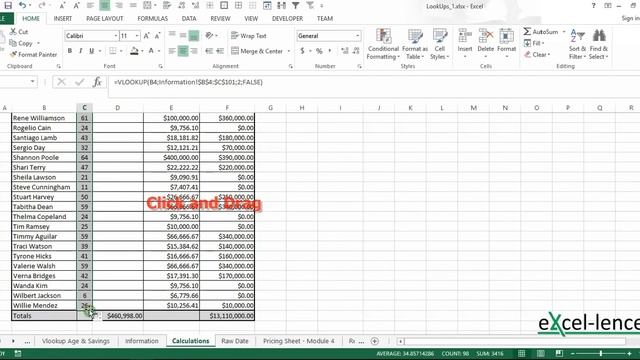Click the formula bar Cancel X button
Screen dimensions: 640x360
click(x=61, y=82)
